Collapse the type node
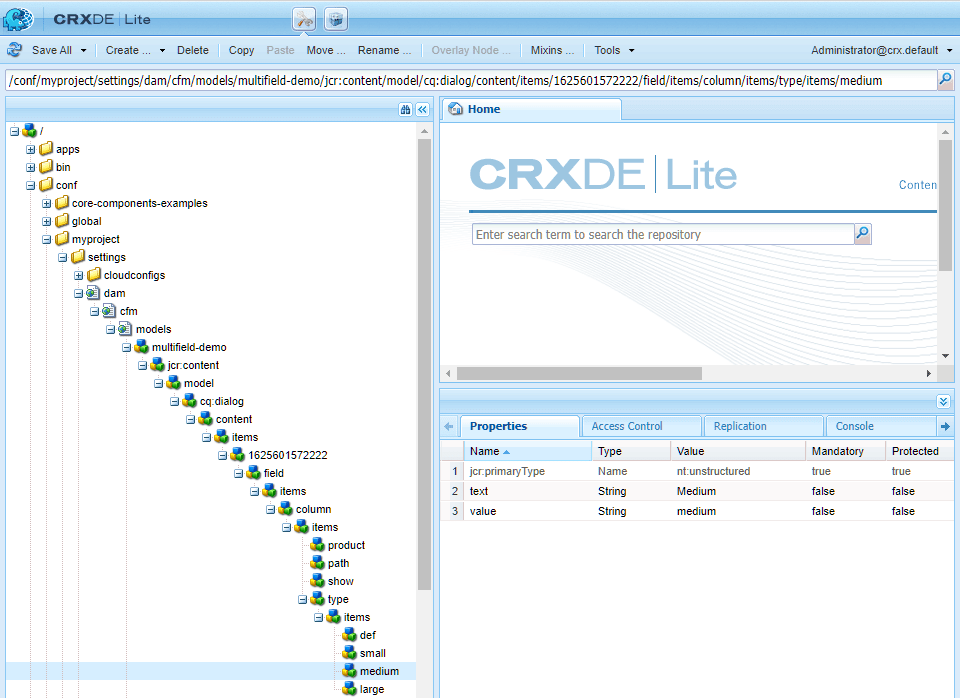960x698 pixels. coord(302,599)
